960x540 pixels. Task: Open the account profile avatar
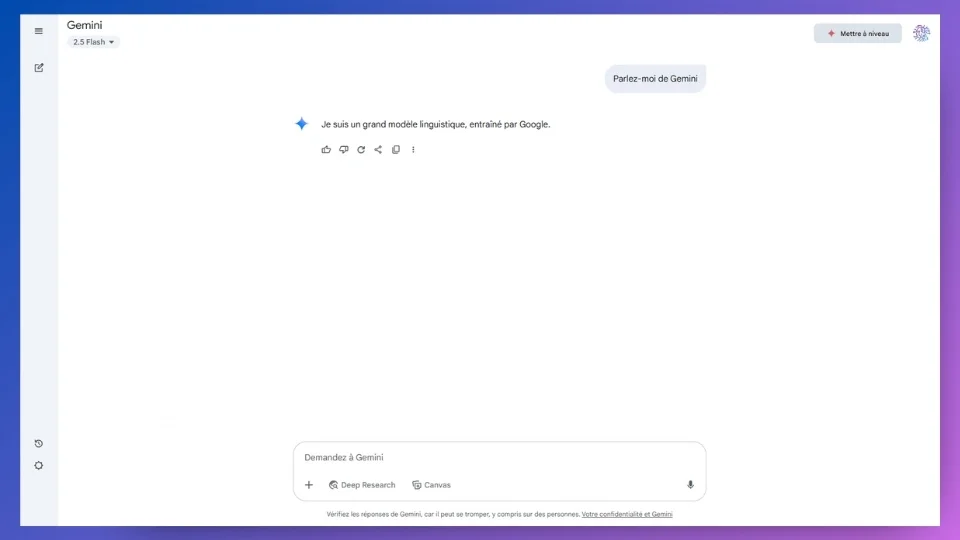[921, 33]
